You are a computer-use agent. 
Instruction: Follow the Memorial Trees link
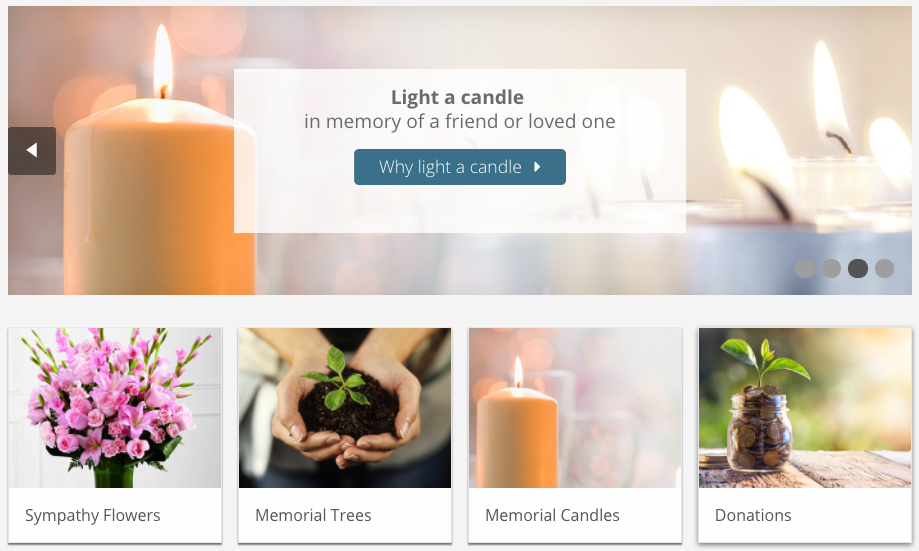coord(313,515)
